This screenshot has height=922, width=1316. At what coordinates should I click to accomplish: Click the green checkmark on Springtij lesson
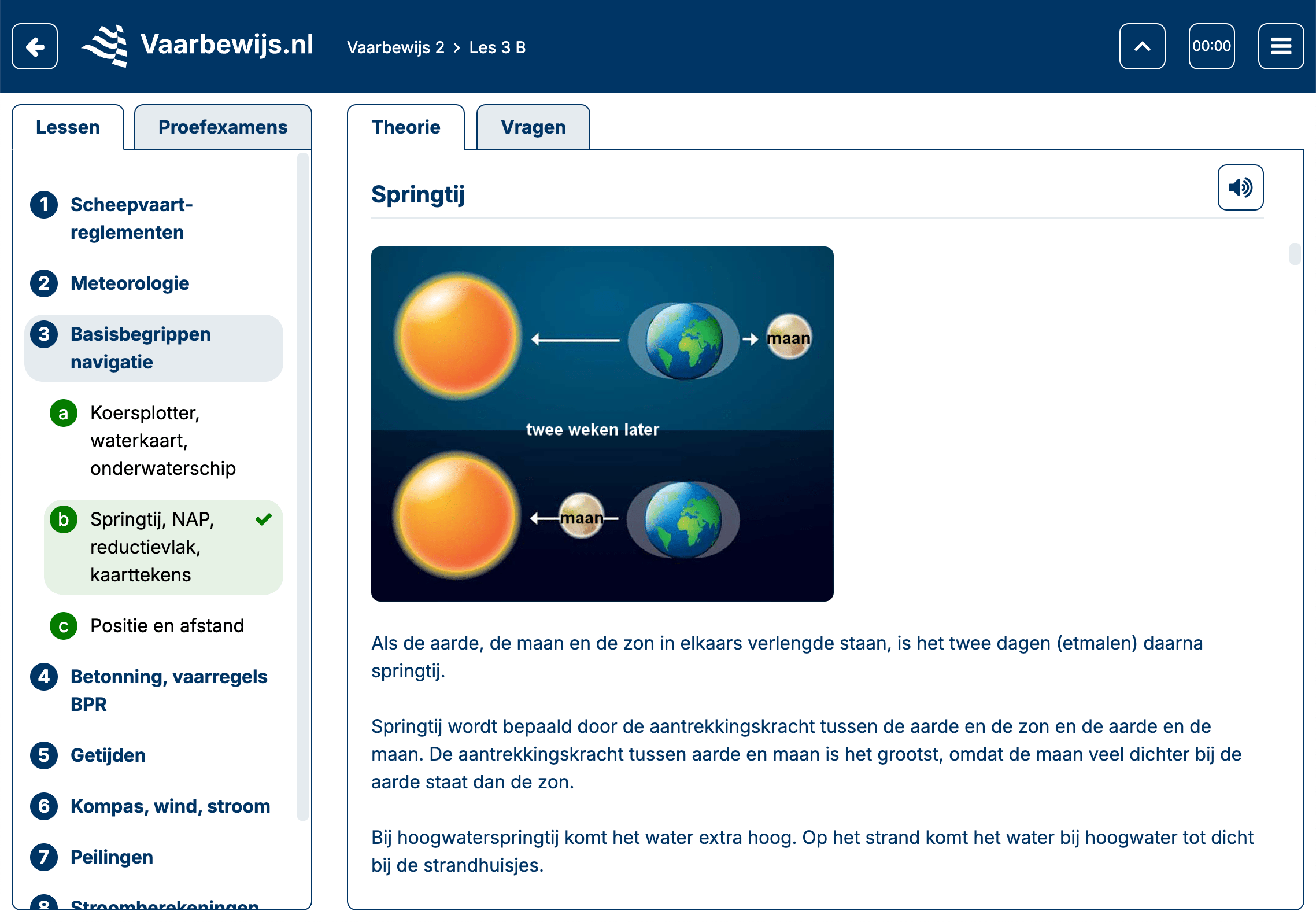pyautogui.click(x=264, y=519)
